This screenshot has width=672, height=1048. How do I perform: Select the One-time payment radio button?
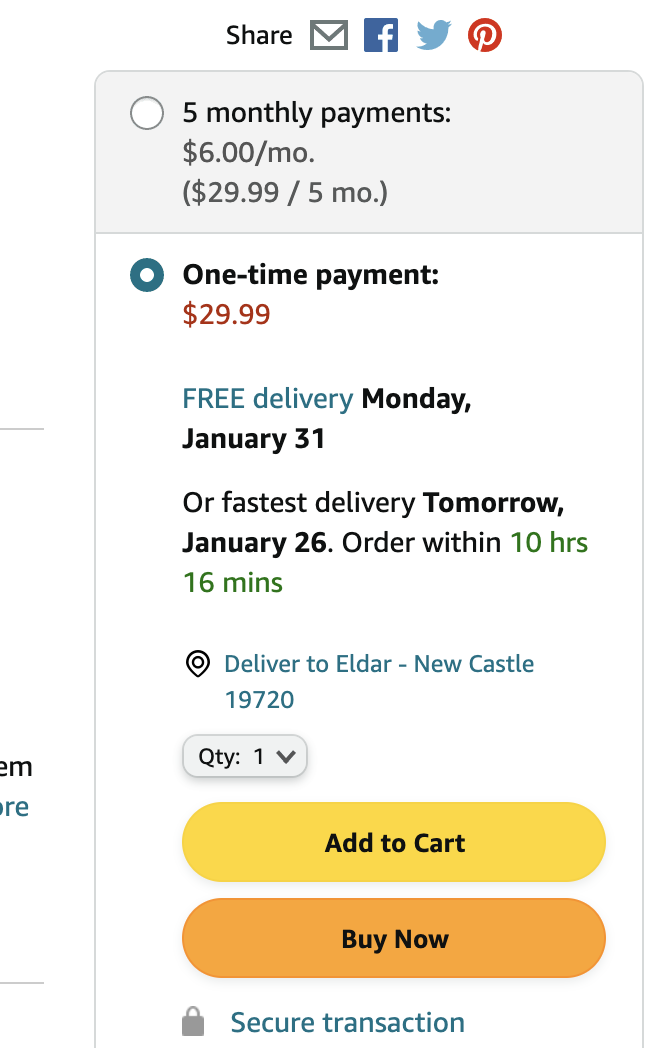click(x=147, y=275)
